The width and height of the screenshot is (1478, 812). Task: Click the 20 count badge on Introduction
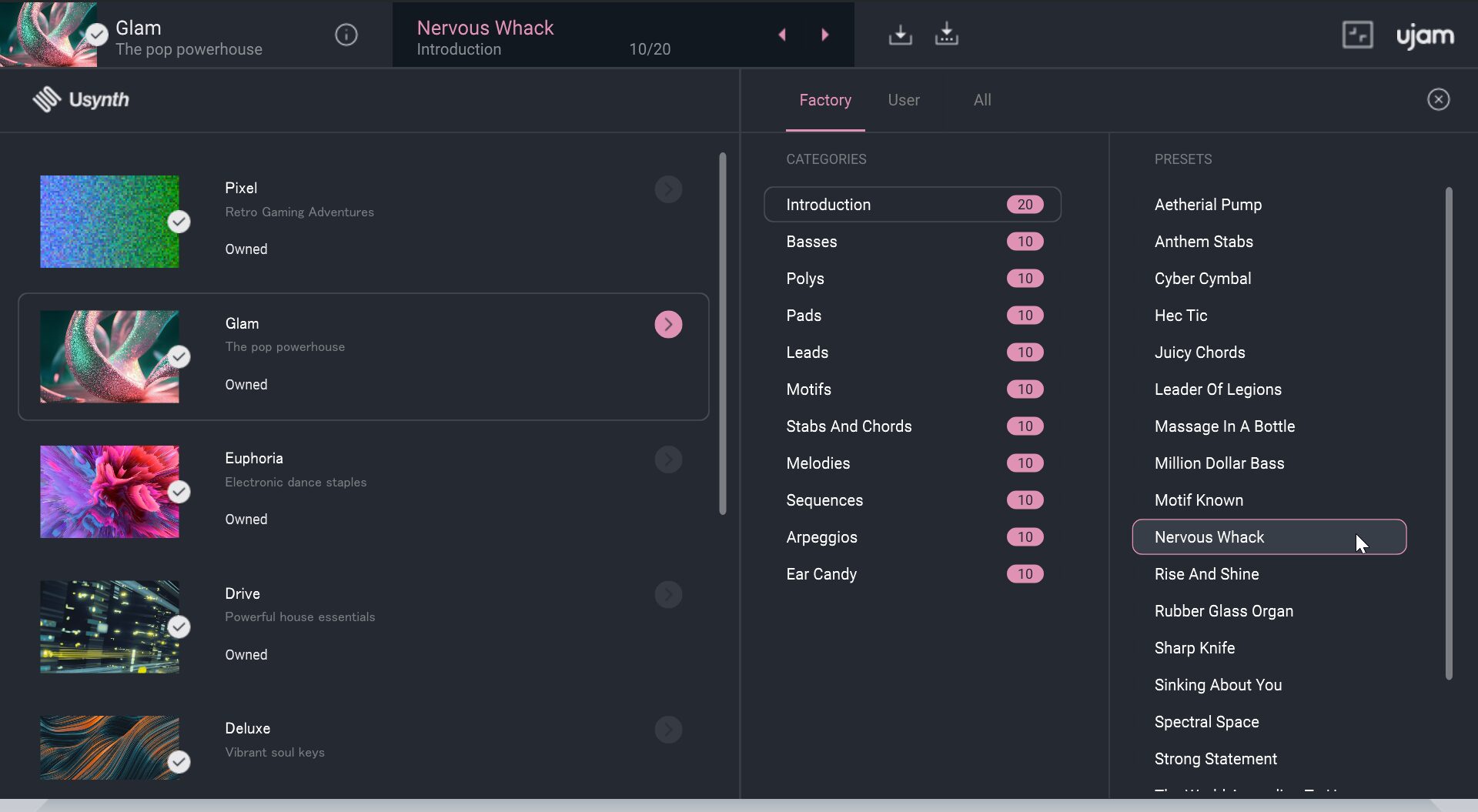1025,205
